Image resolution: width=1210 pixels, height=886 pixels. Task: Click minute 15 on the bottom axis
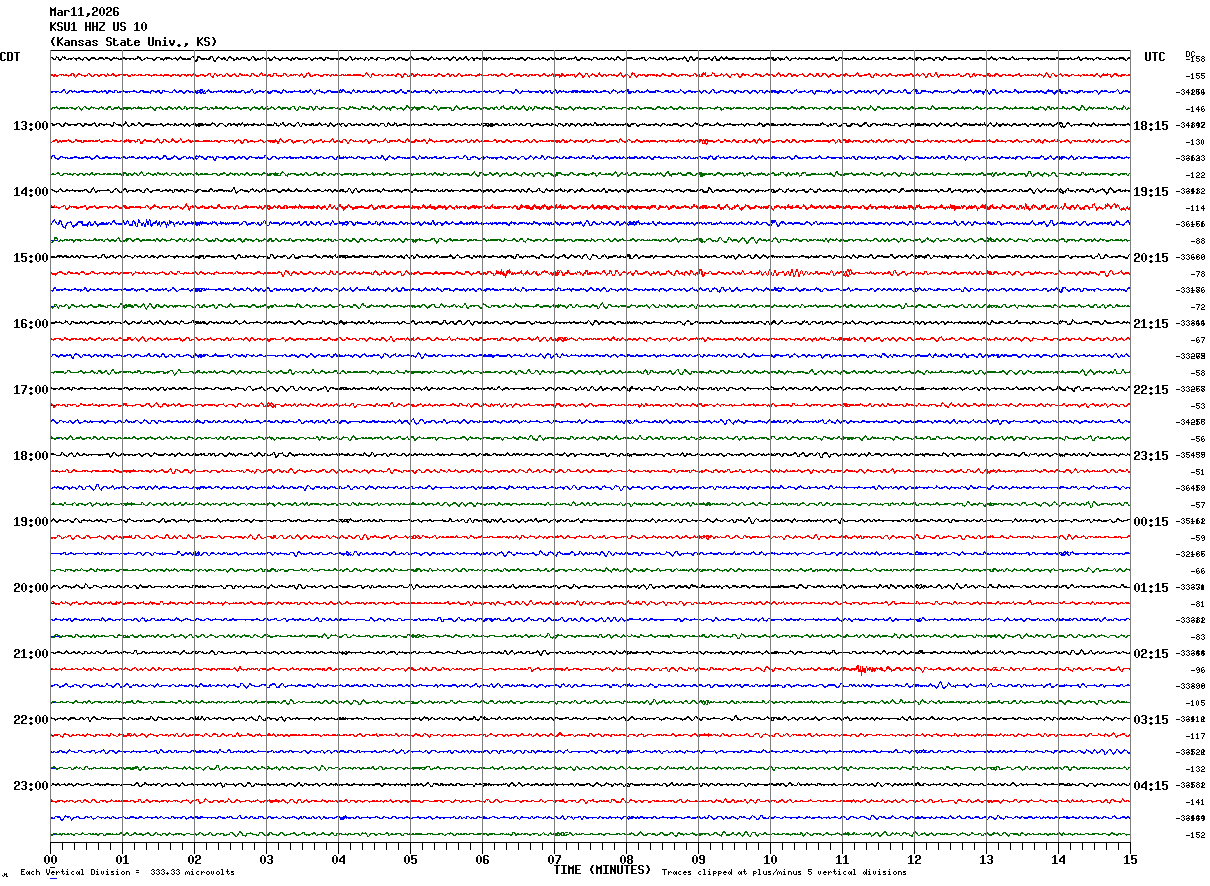[1130, 860]
